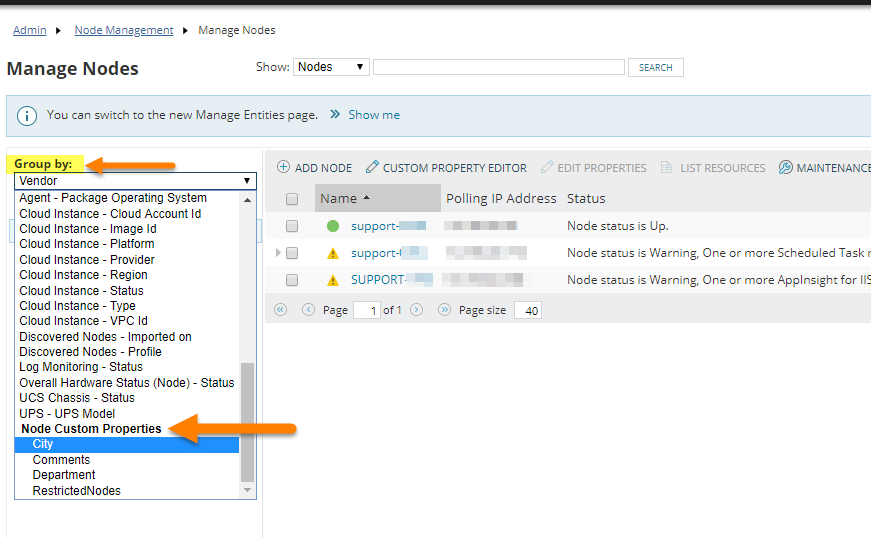Viewport: 871px width, 538px height.
Task: Check the box for SUPPORT warning node
Action: click(292, 280)
